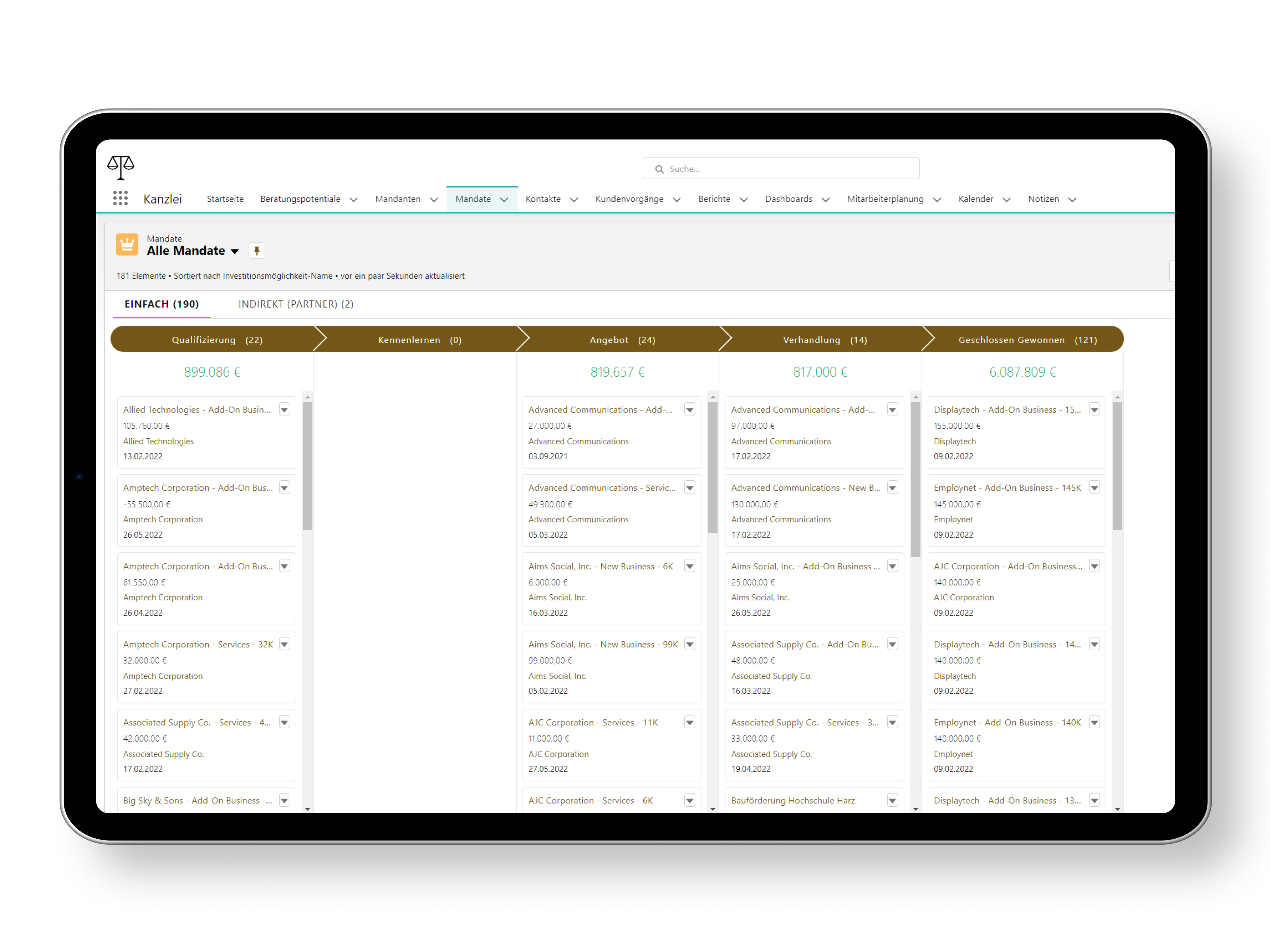This screenshot has width=1270, height=952.
Task: Open actions menu for Allied Technologies card
Action: click(284, 409)
